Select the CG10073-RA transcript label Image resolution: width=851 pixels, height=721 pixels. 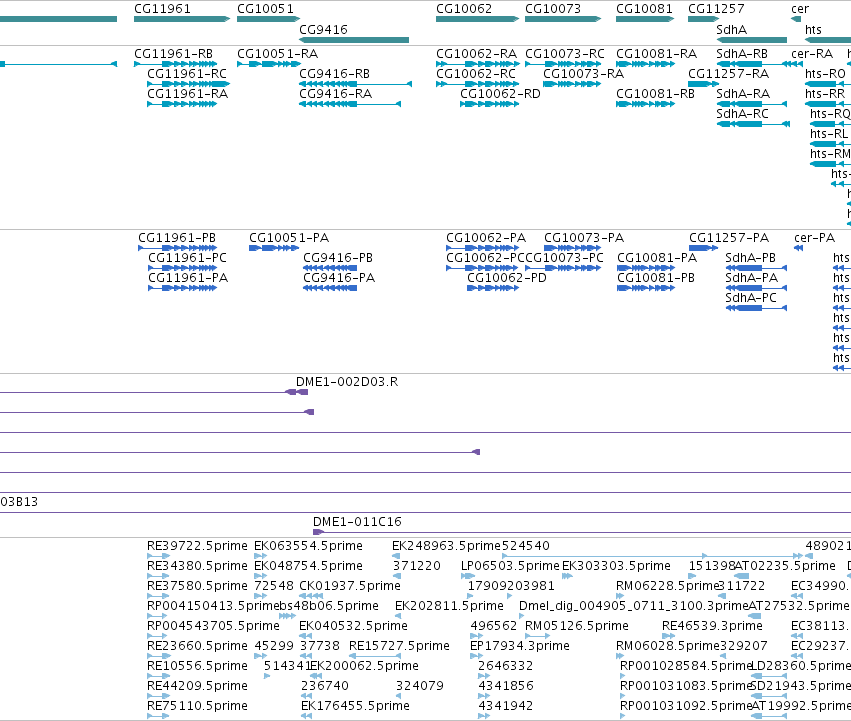point(583,74)
